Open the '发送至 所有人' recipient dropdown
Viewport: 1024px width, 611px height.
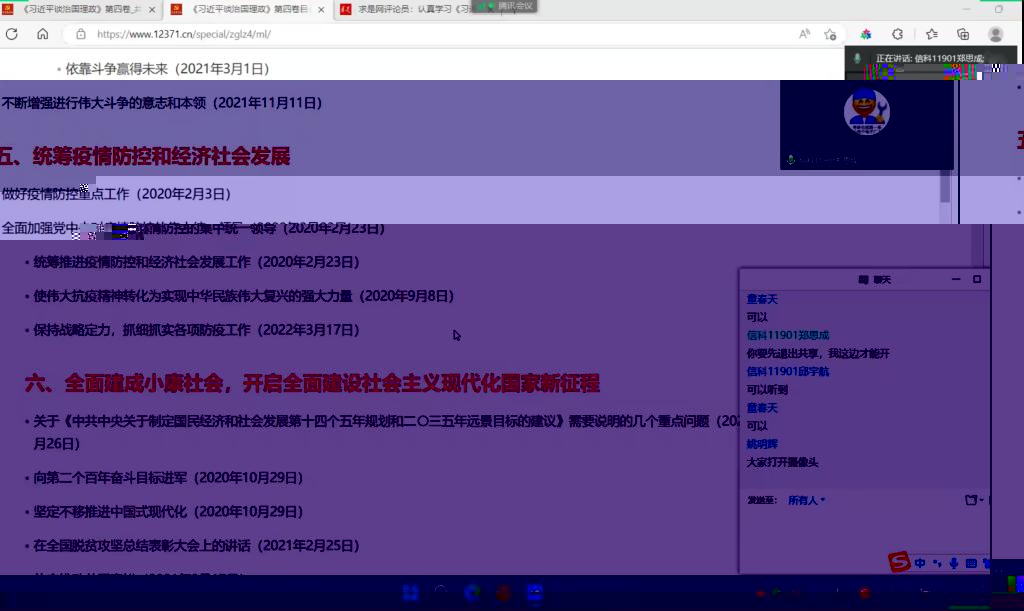coord(806,500)
